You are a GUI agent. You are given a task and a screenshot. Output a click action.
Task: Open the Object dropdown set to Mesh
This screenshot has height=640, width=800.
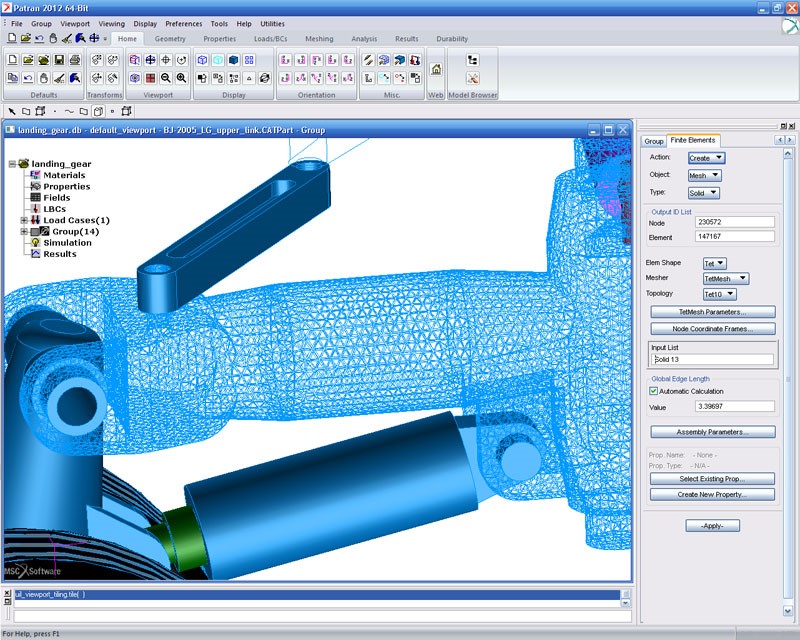point(705,176)
